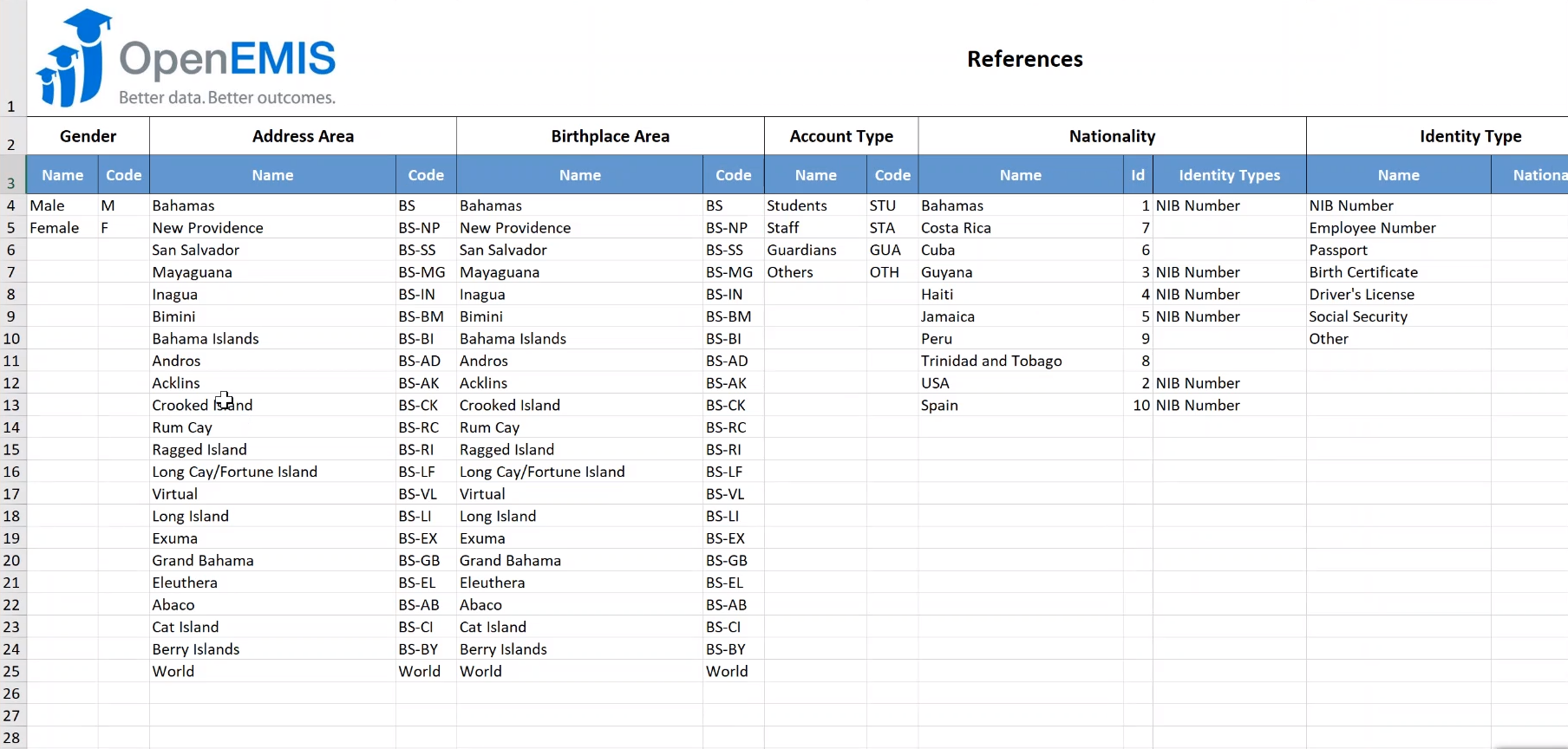Select the Identity Types column header
This screenshot has height=749, width=1568.
click(x=1229, y=175)
